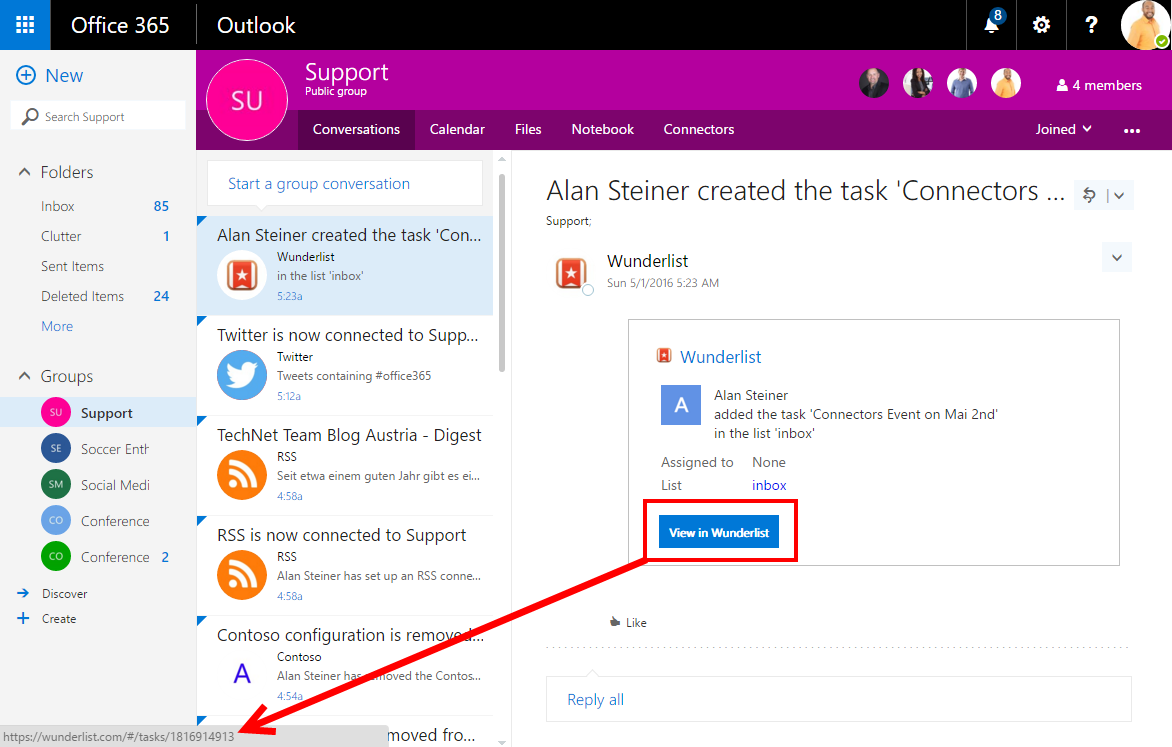
Task: Click the first member photo in header
Action: coord(874,83)
